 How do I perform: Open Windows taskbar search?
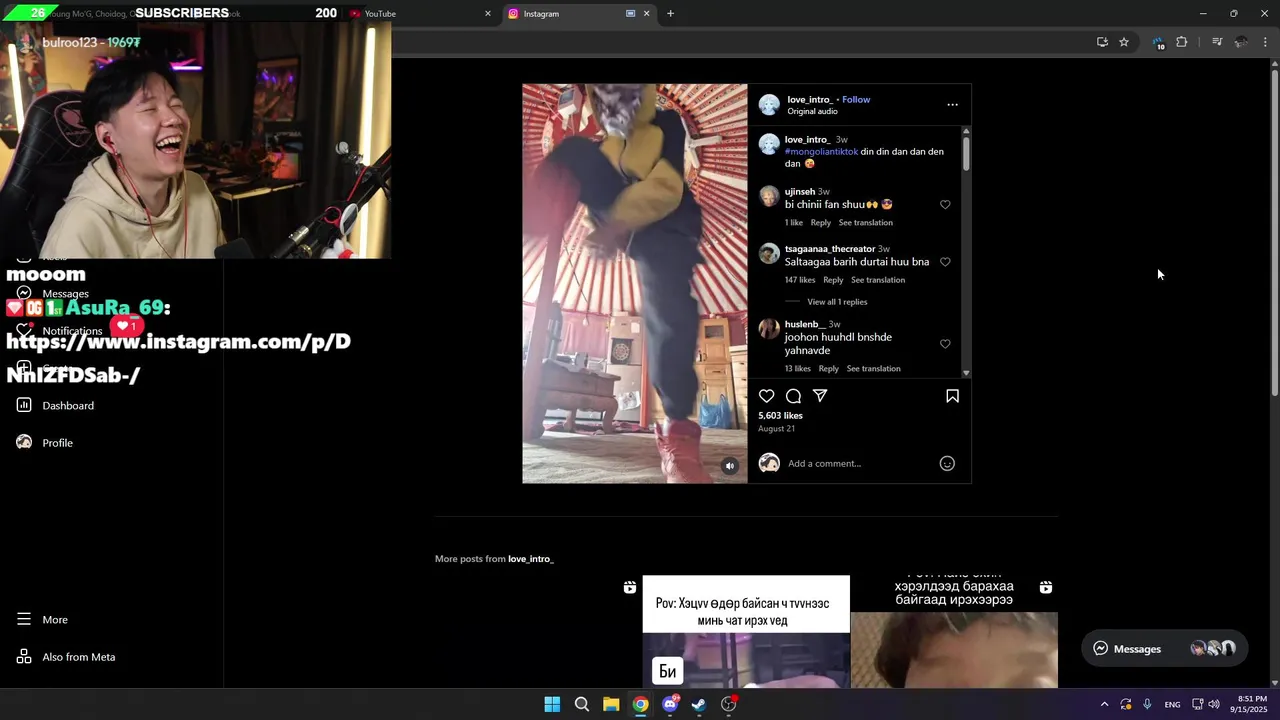tap(581, 704)
